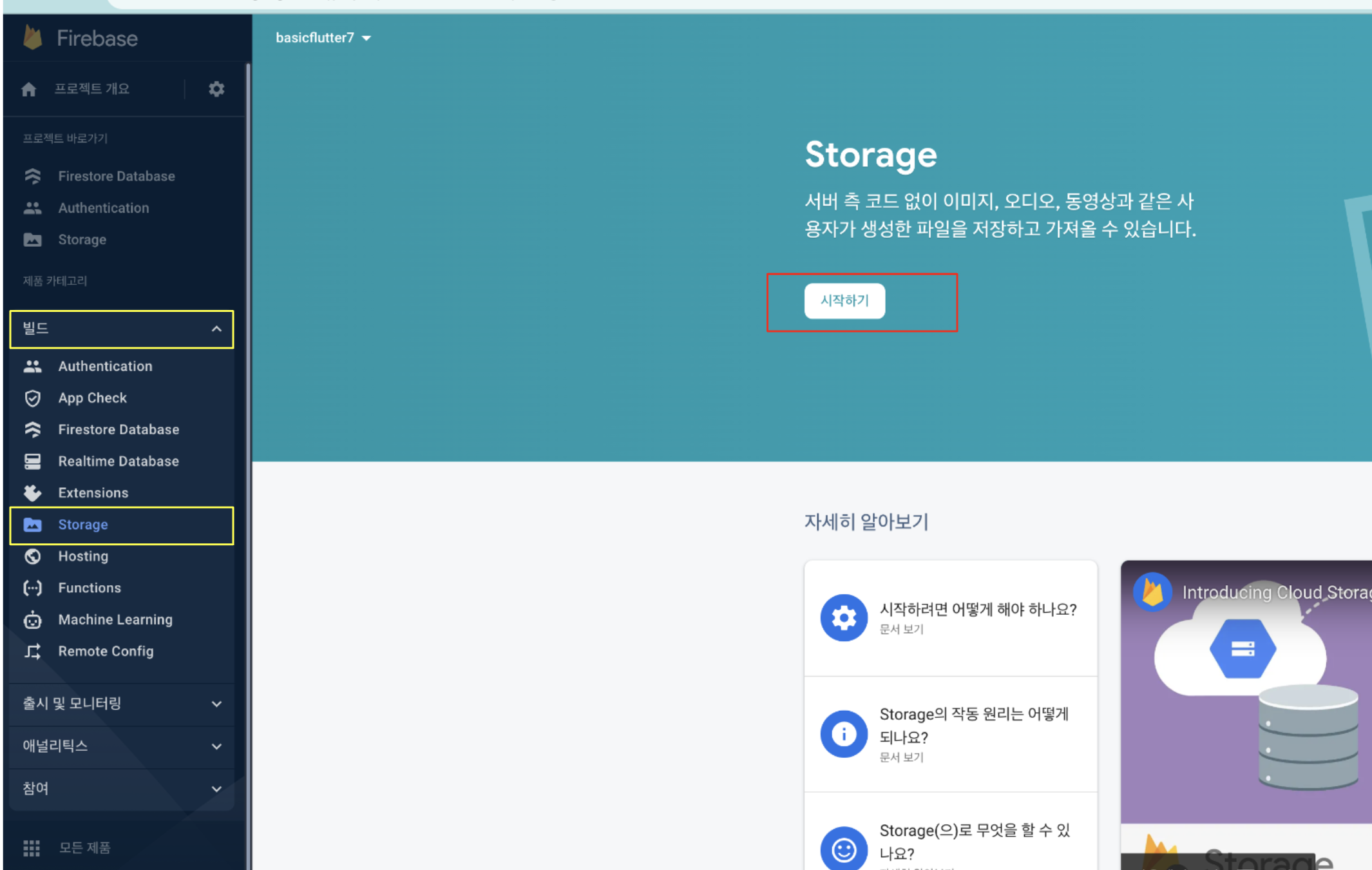1372x870 pixels.
Task: Click the Remote Config icon
Action: tap(33, 652)
